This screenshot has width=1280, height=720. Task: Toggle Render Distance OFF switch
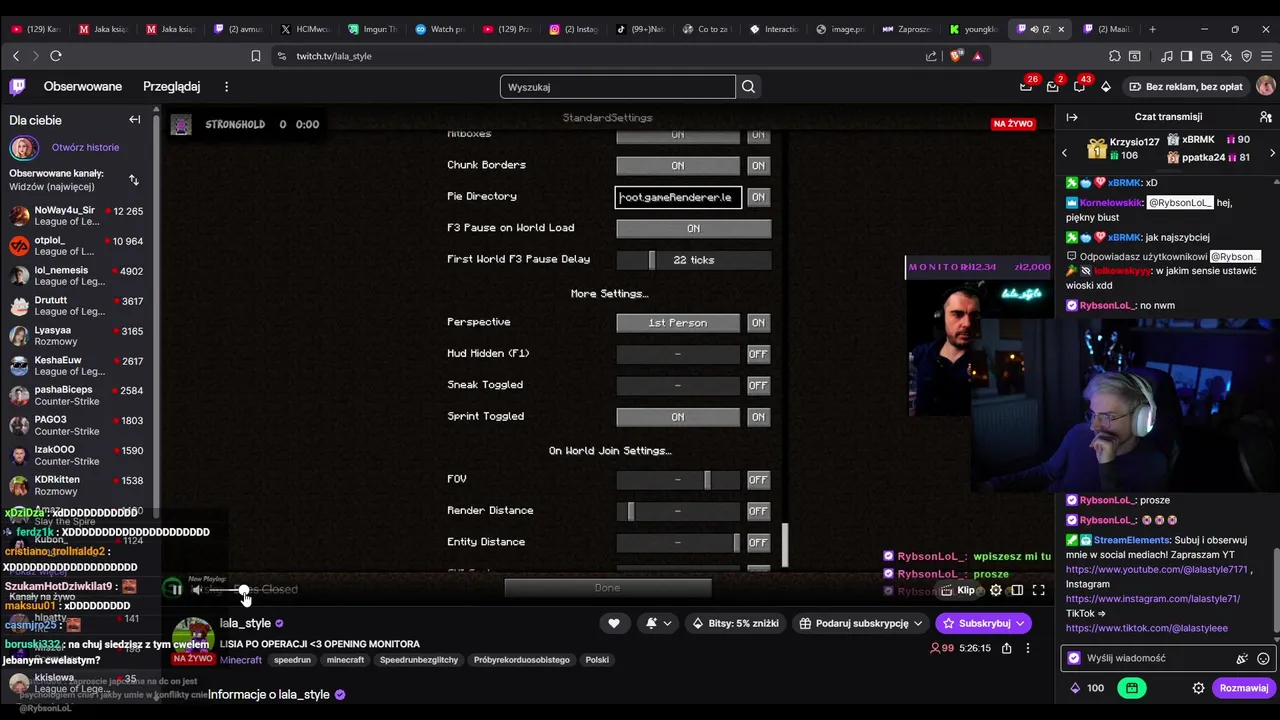click(759, 511)
